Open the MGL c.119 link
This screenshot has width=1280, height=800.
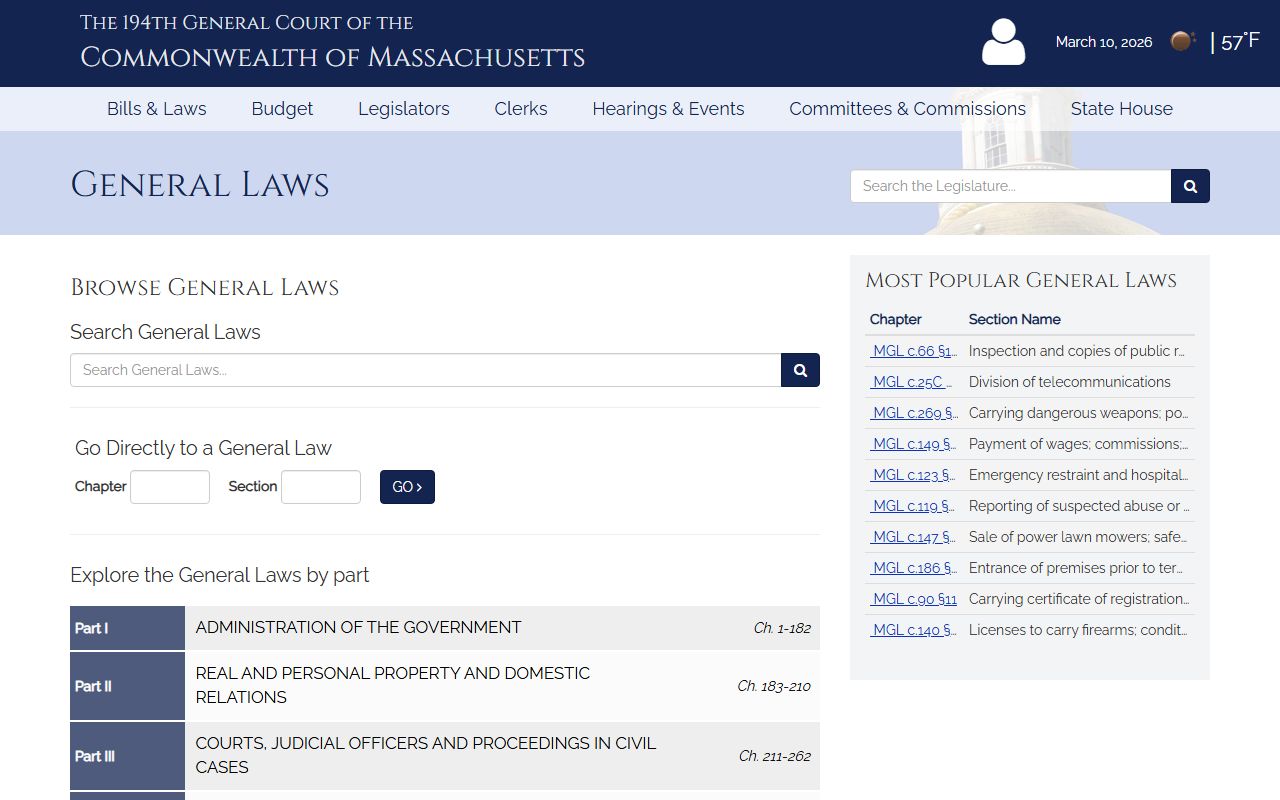(912, 506)
